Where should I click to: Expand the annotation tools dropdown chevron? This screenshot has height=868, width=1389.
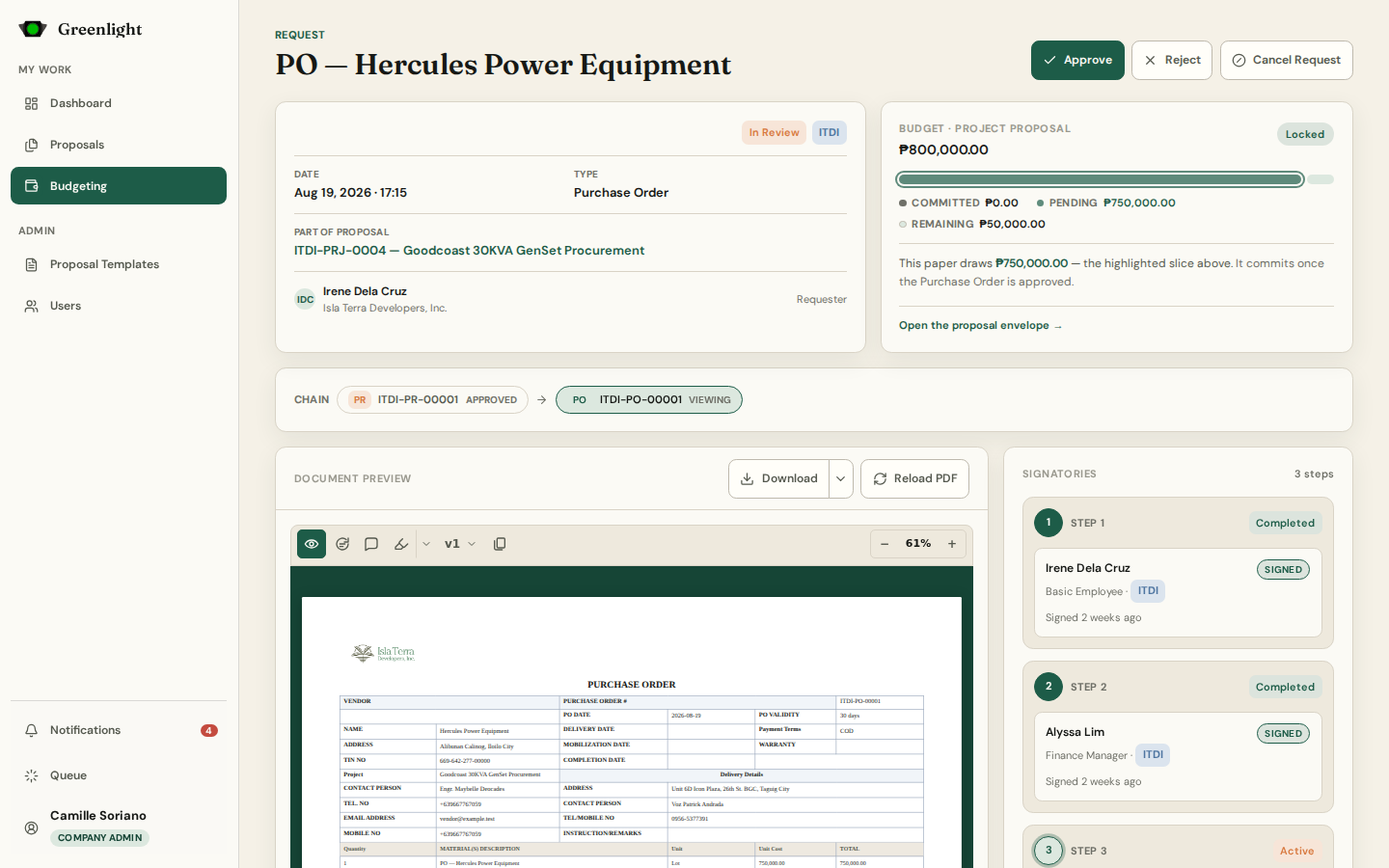(x=426, y=544)
